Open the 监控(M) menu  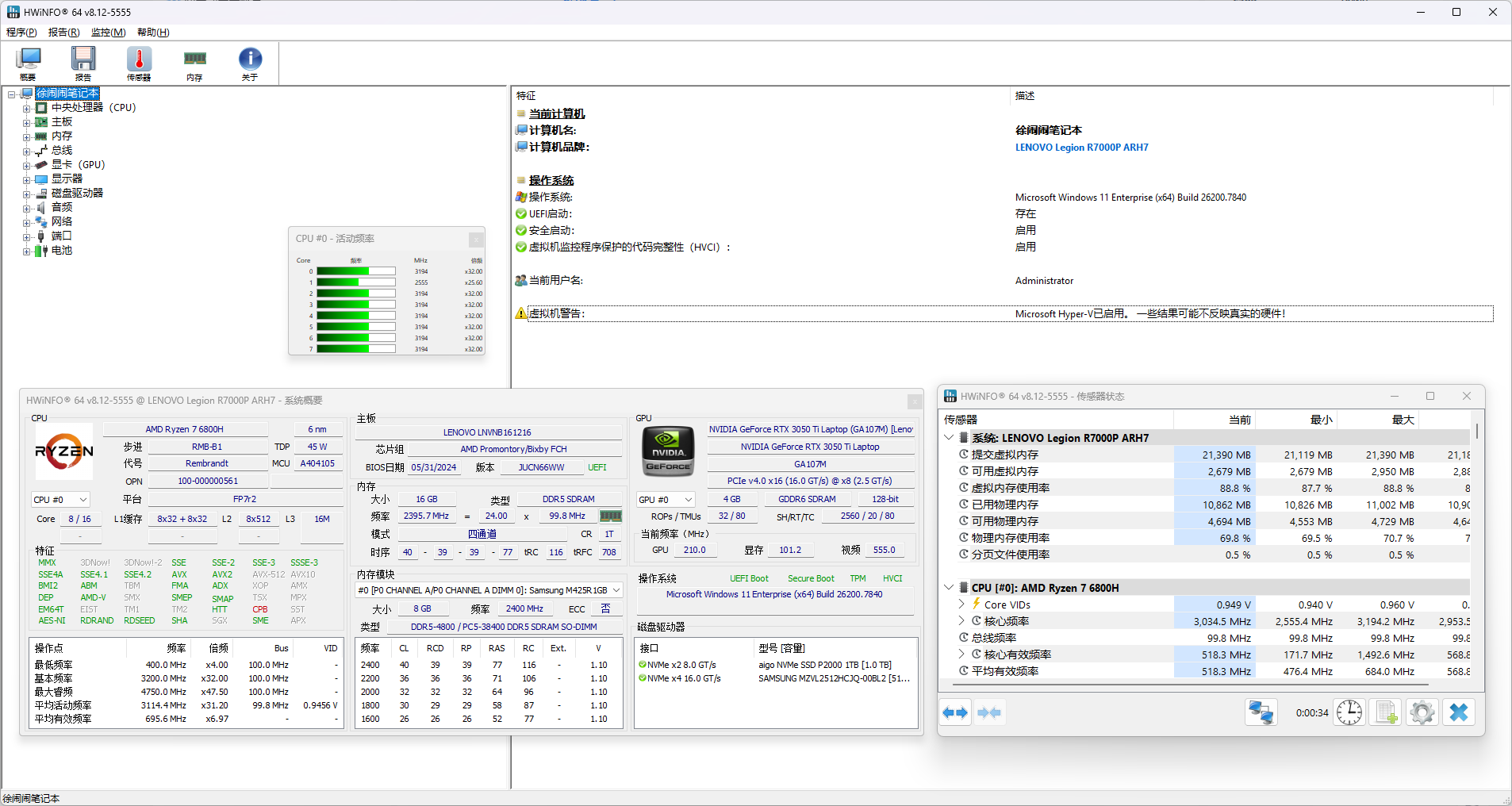pyautogui.click(x=108, y=32)
